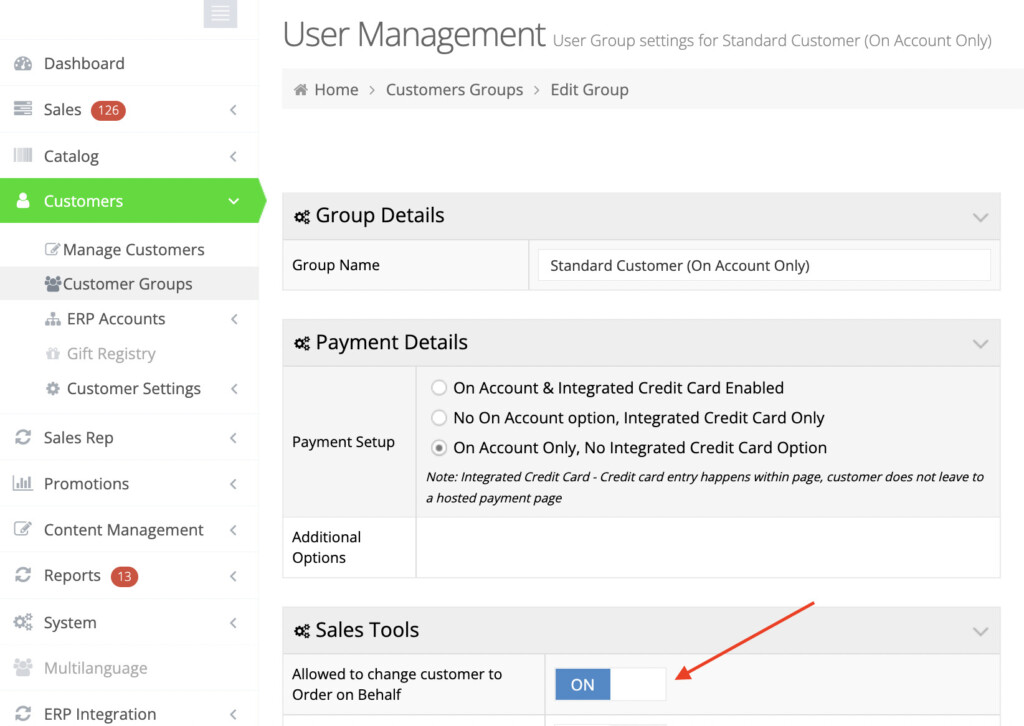Expand the Sales submenu chevron
This screenshot has height=726, width=1024.
pos(233,110)
